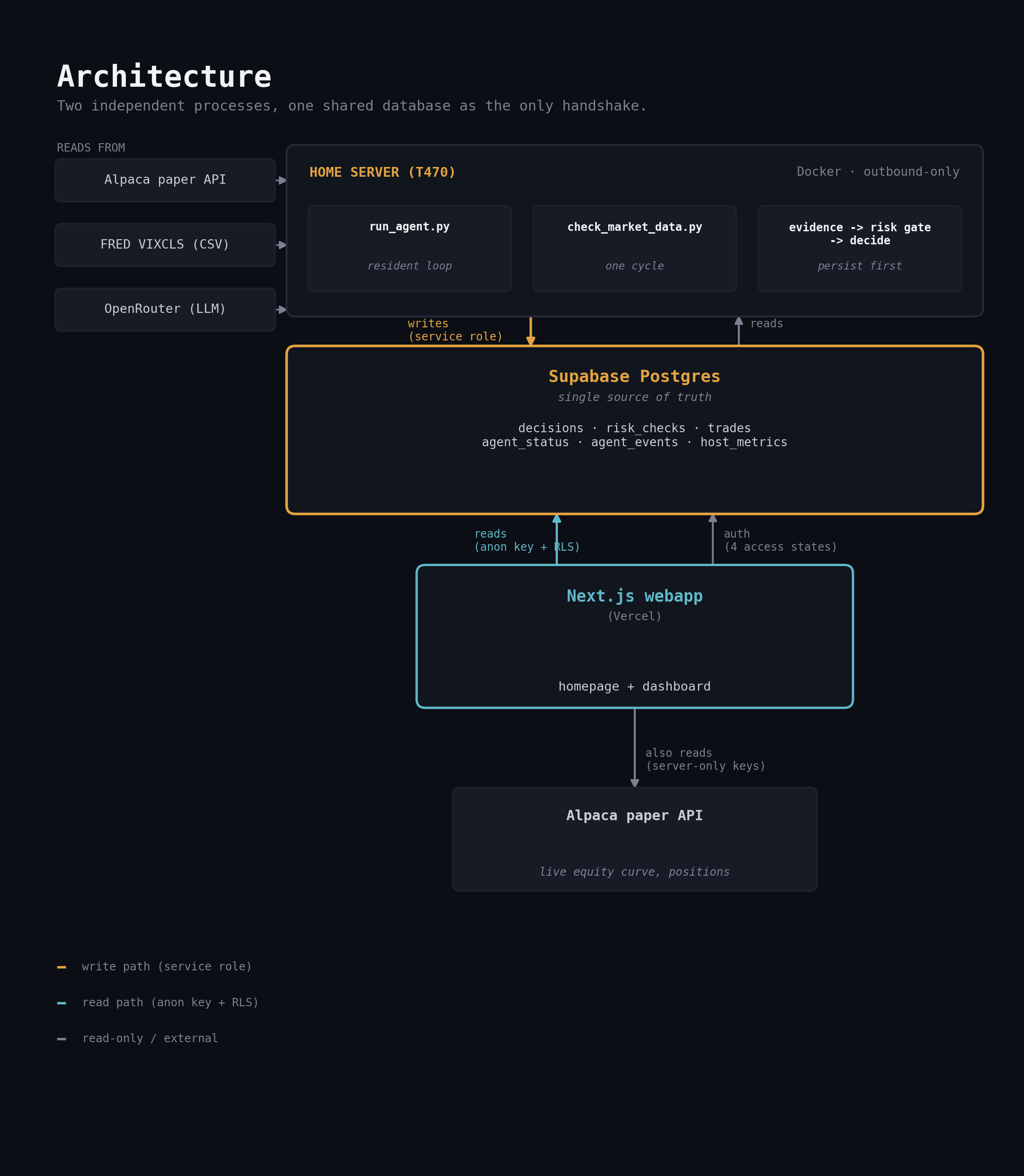The height and width of the screenshot is (1176, 1024).
Task: Click the gray "reads" label below Home Server
Action: 767,324
